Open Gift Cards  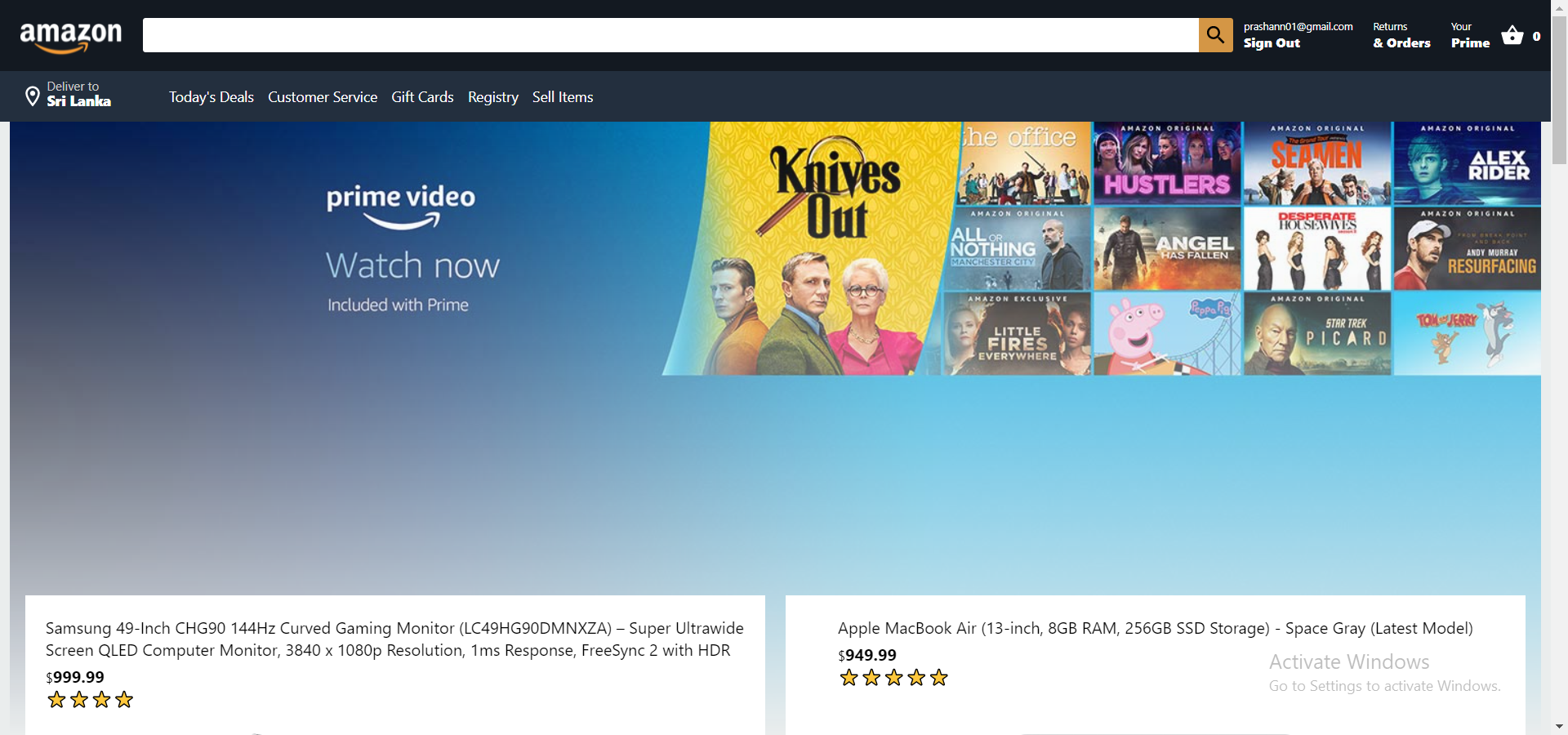[422, 97]
